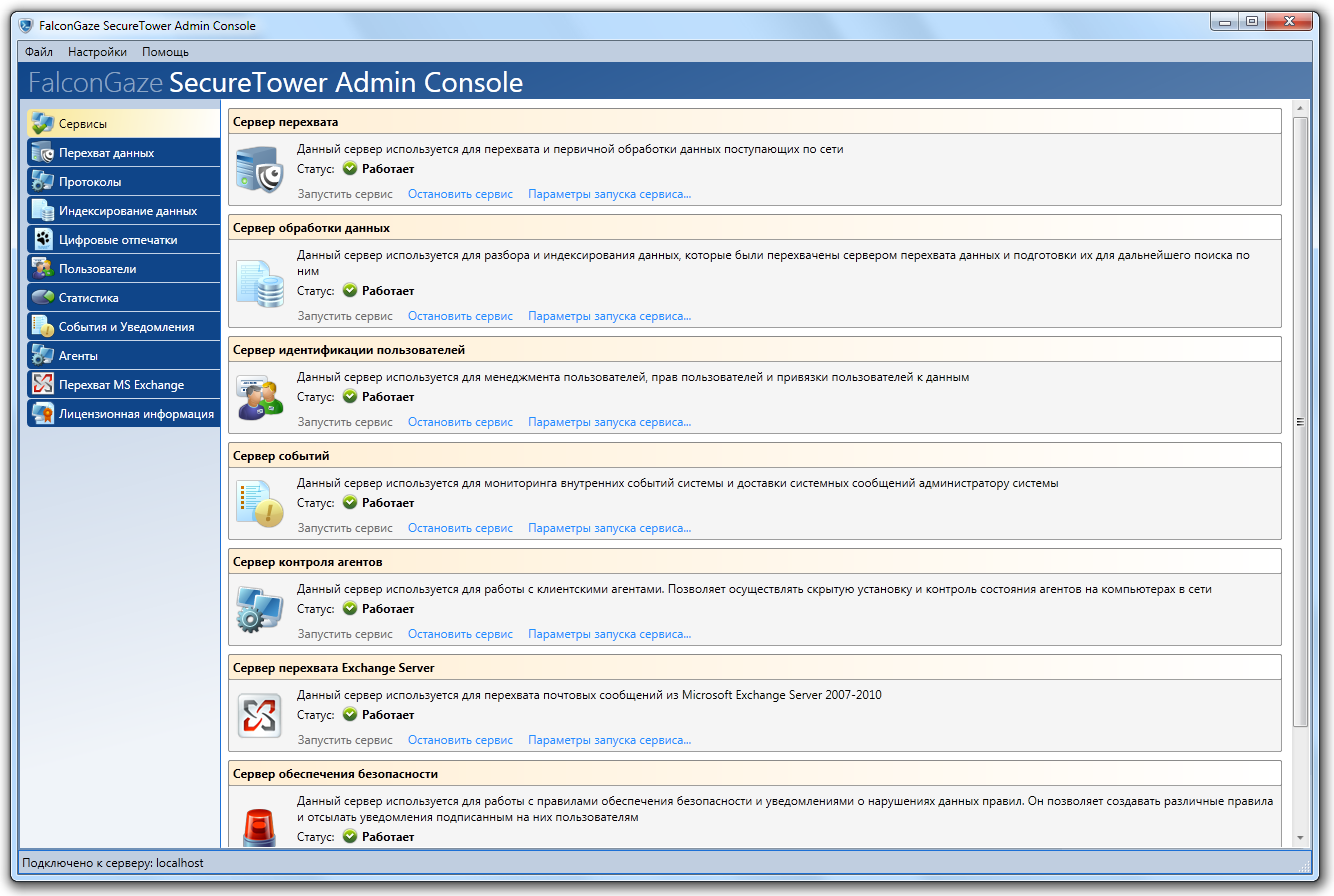This screenshot has width=1334, height=896.
Task: Click the События и Уведомления sidebar icon
Action: [x=42, y=327]
